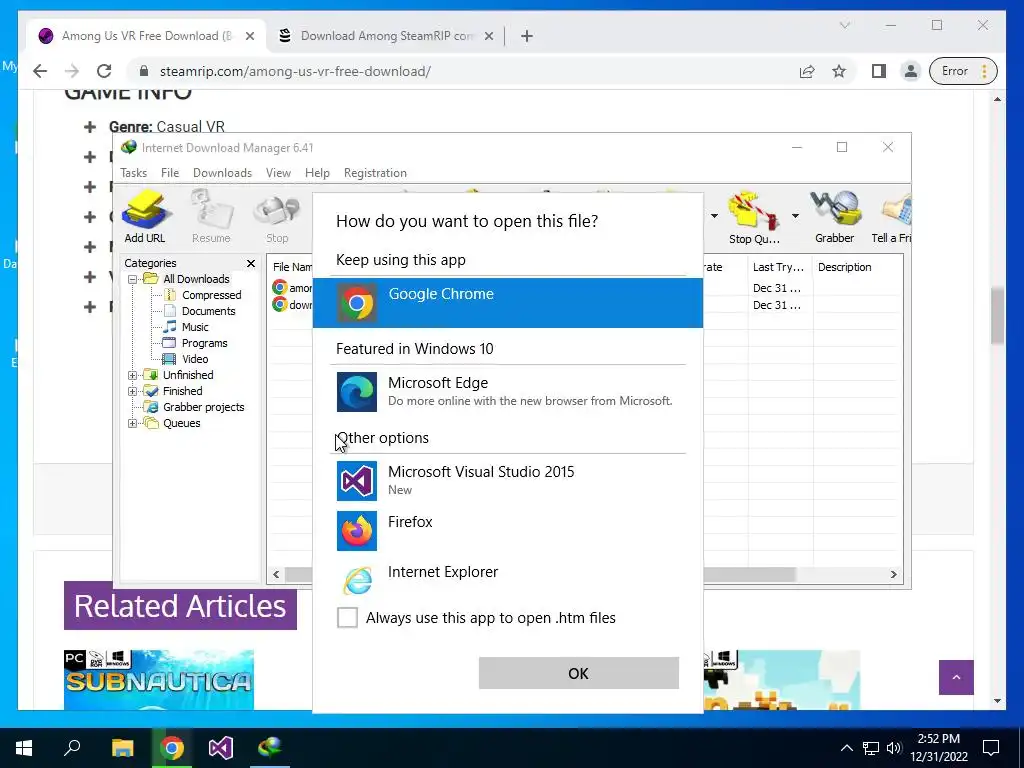The height and width of the screenshot is (768, 1024).
Task: Open Windows Start menu
Action: [24, 748]
